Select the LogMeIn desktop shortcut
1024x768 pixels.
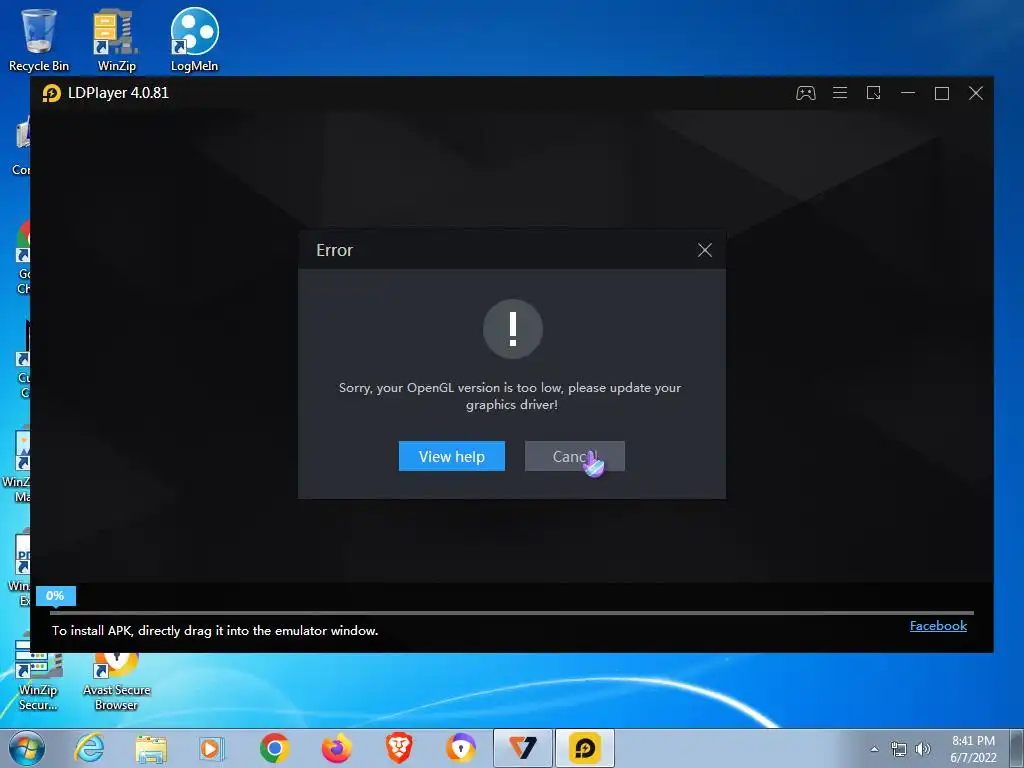click(x=194, y=40)
